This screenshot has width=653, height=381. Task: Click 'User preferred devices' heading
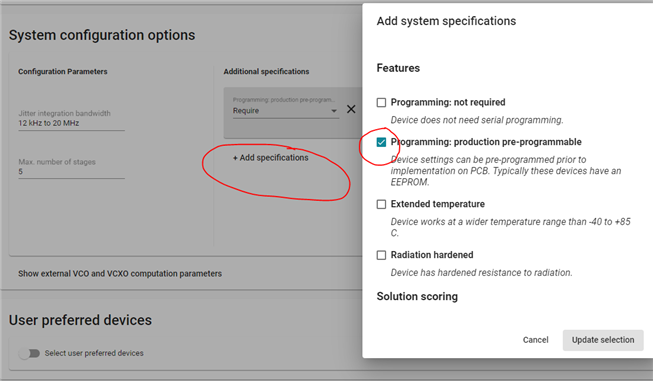click(x=80, y=320)
